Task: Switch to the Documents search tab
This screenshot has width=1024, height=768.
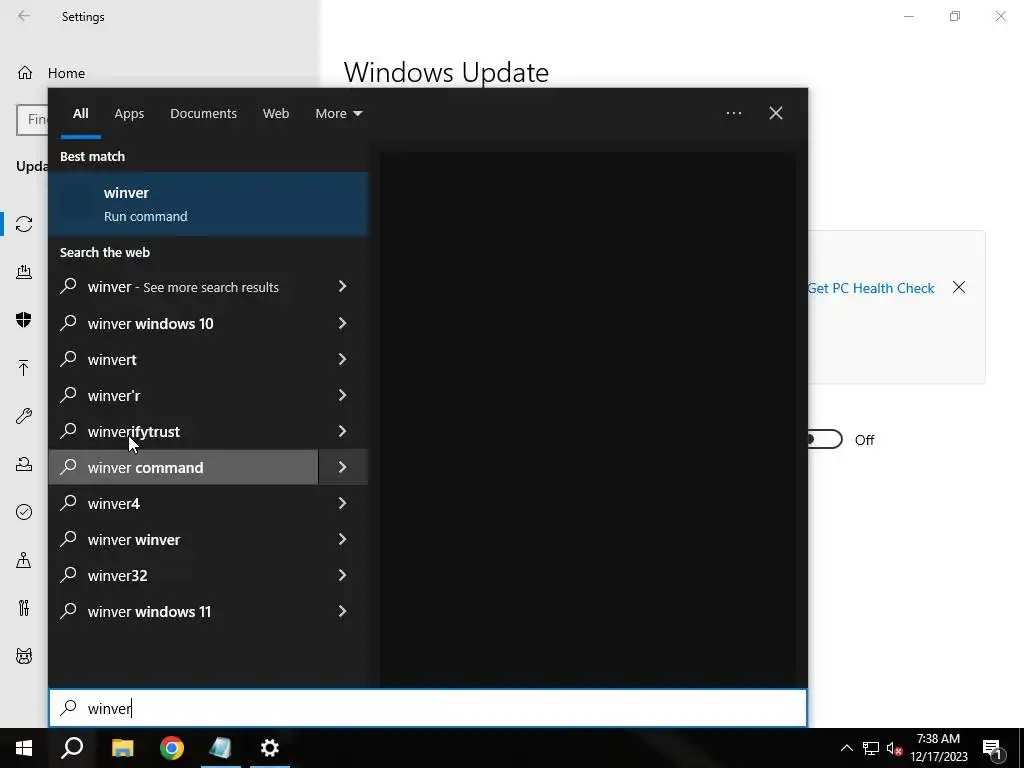Action: tap(203, 114)
